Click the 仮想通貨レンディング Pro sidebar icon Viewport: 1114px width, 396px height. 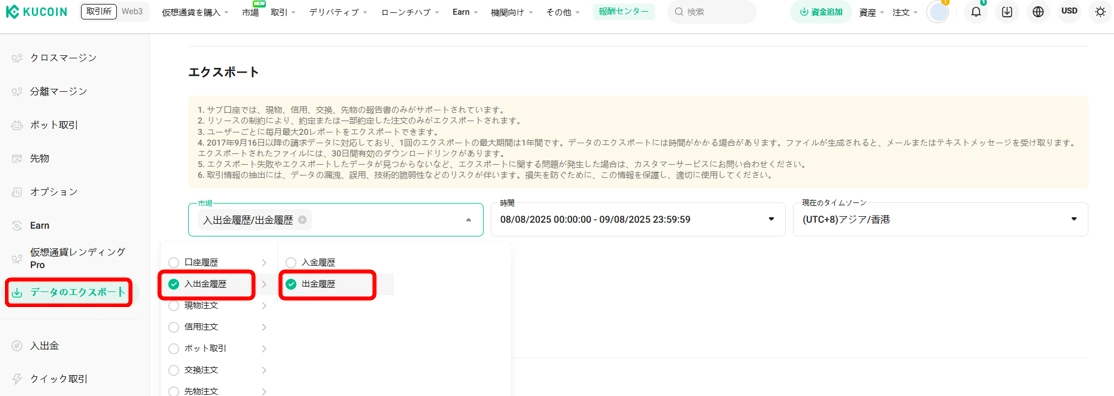[x=17, y=259]
